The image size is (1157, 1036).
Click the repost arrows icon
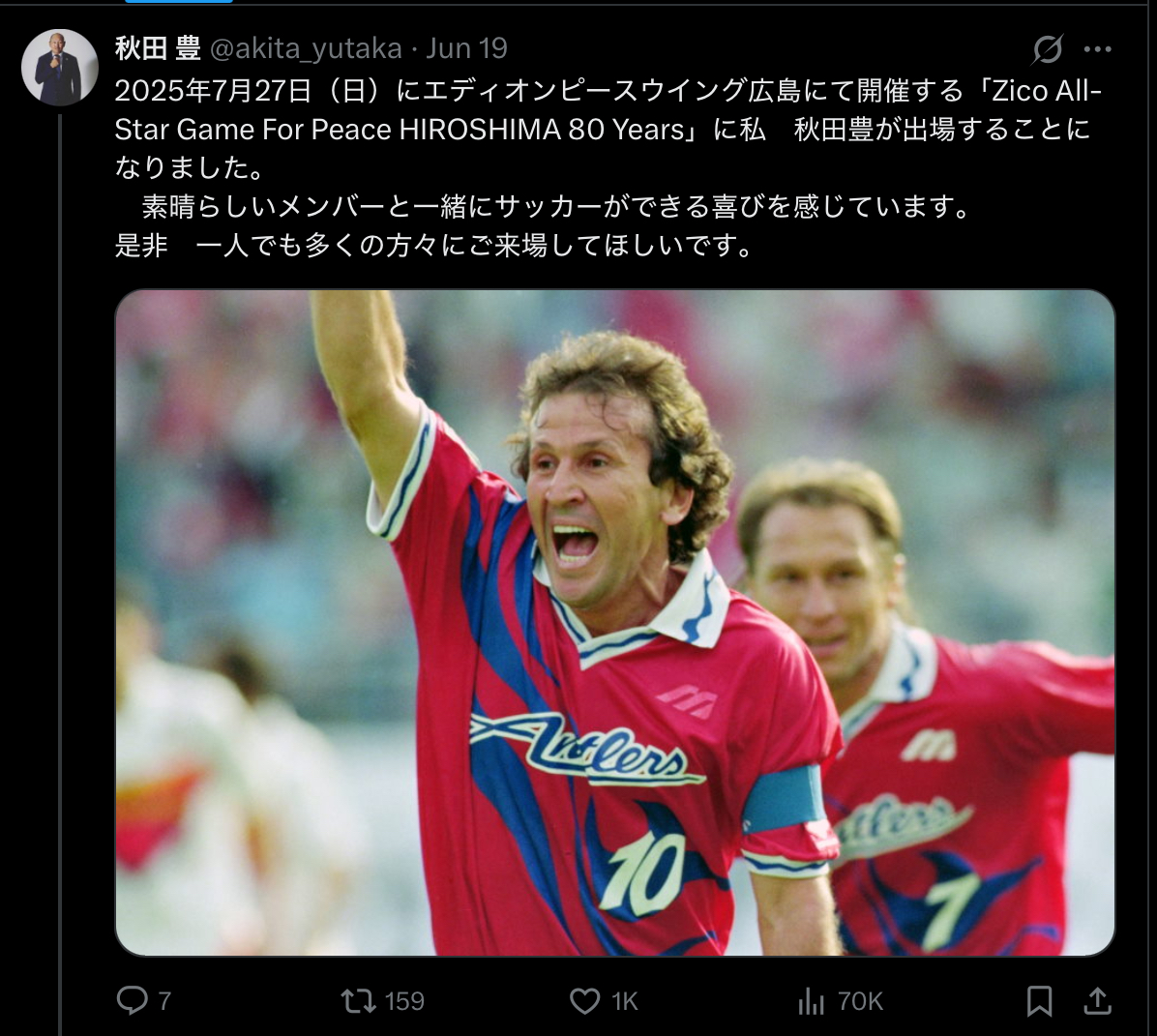pyautogui.click(x=358, y=1001)
